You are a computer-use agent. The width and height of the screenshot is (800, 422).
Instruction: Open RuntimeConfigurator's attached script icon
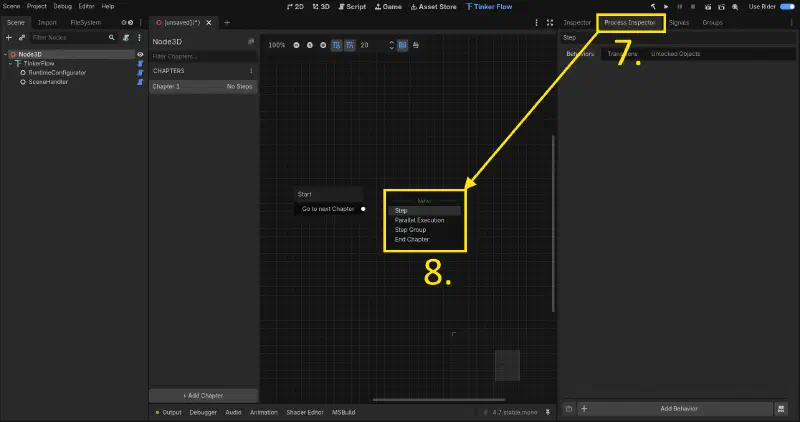140,72
